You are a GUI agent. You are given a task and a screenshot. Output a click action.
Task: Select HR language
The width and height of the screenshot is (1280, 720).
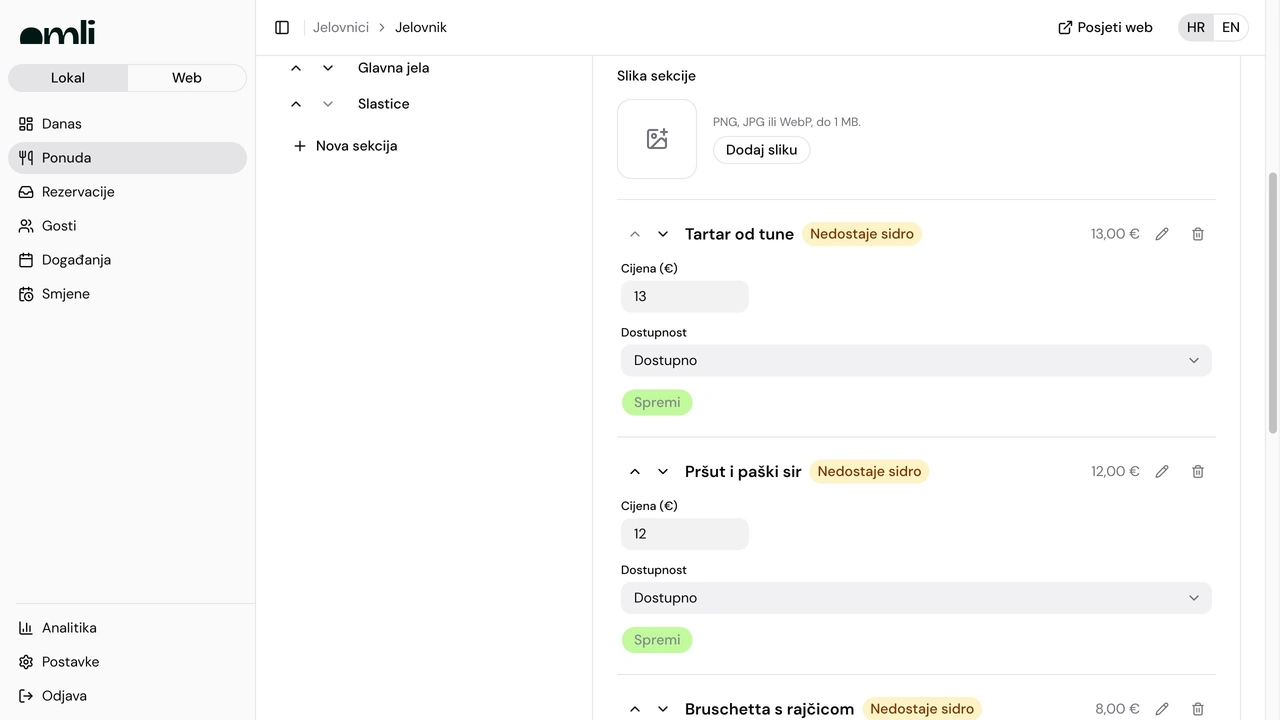tap(1196, 28)
